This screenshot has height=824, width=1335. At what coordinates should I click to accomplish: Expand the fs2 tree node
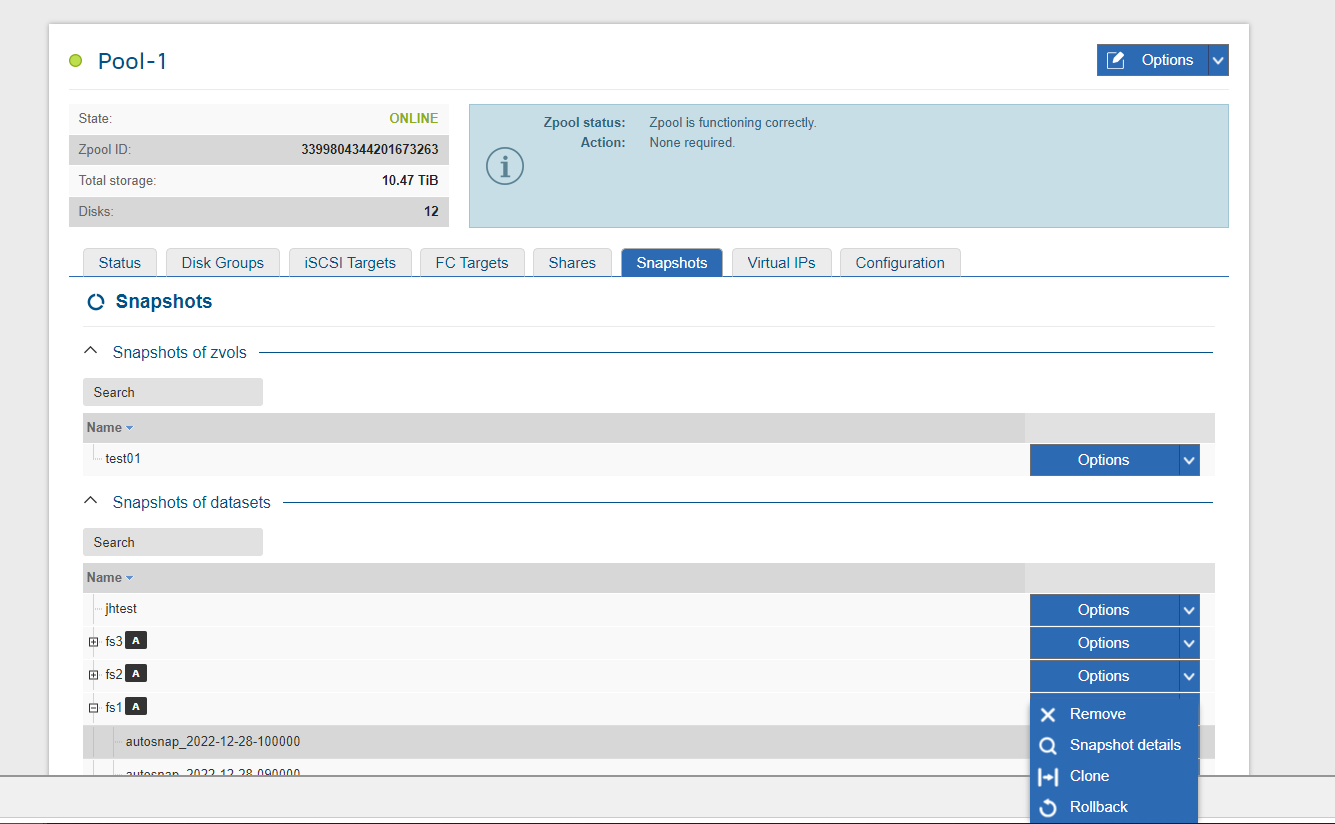tap(93, 675)
